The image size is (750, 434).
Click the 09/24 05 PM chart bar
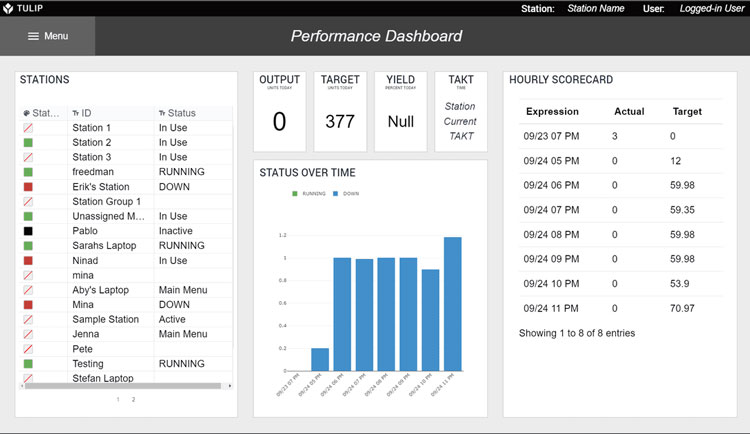click(320, 359)
